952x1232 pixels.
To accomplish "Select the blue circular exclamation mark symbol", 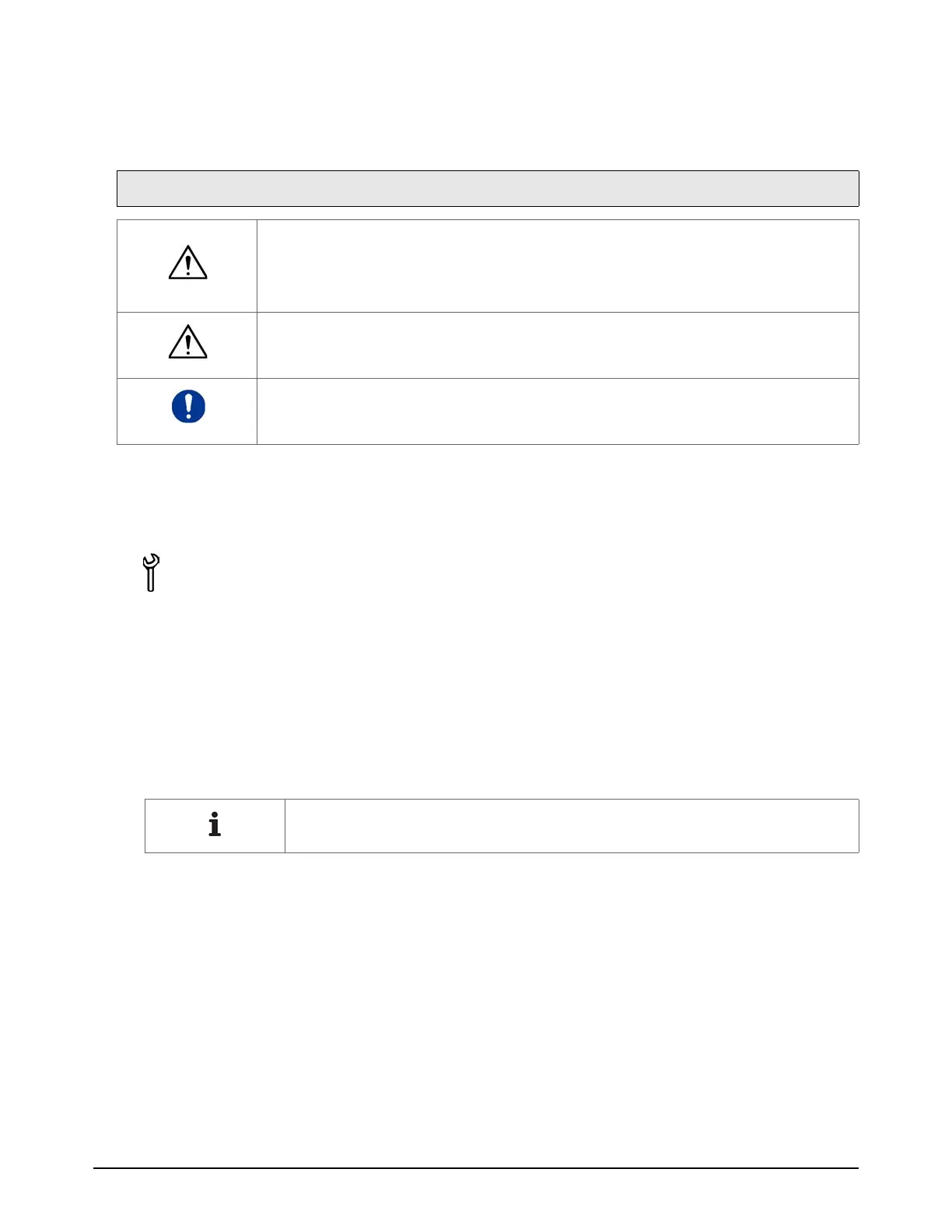I will (x=188, y=406).
